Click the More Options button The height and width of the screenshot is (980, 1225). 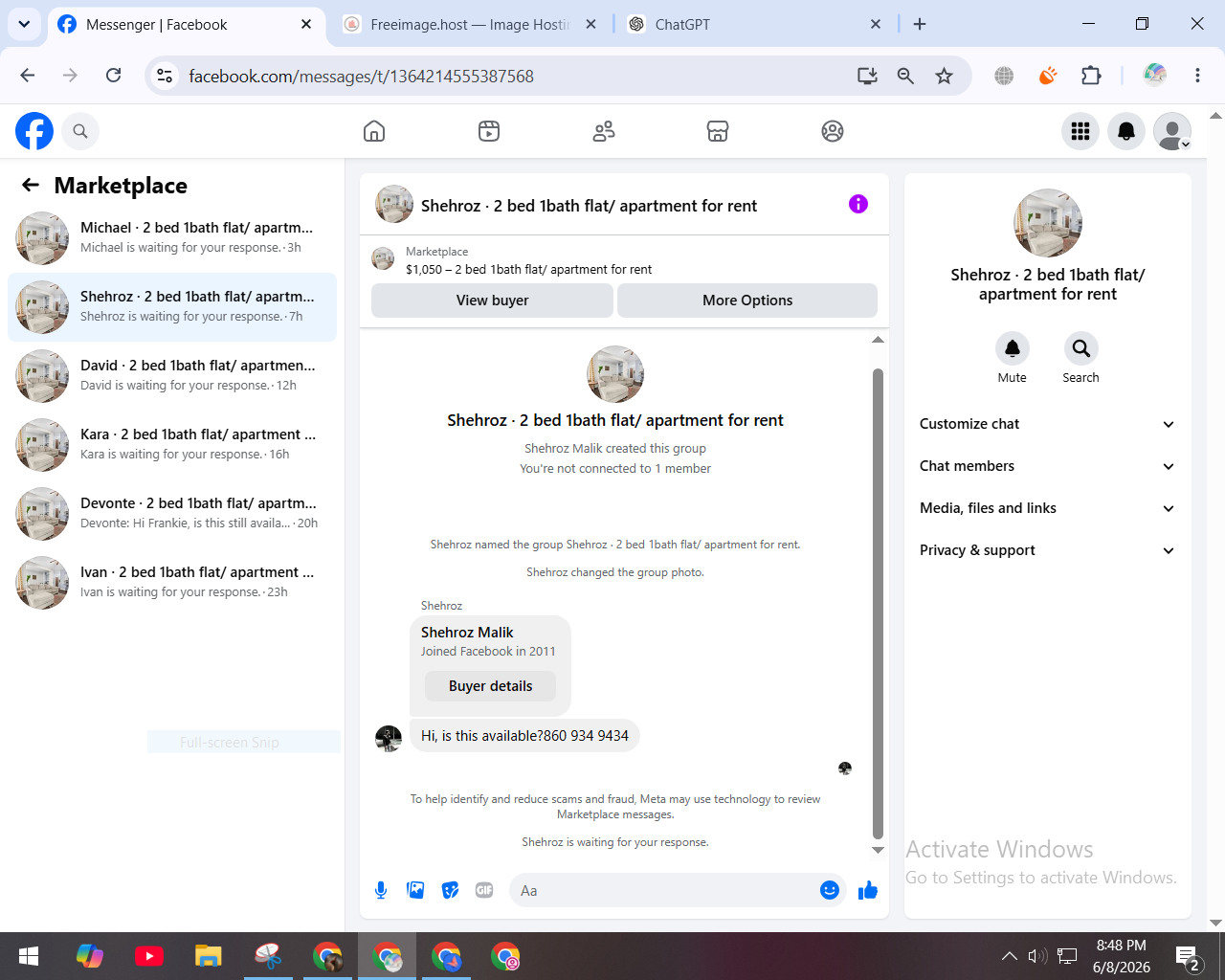[x=747, y=301]
